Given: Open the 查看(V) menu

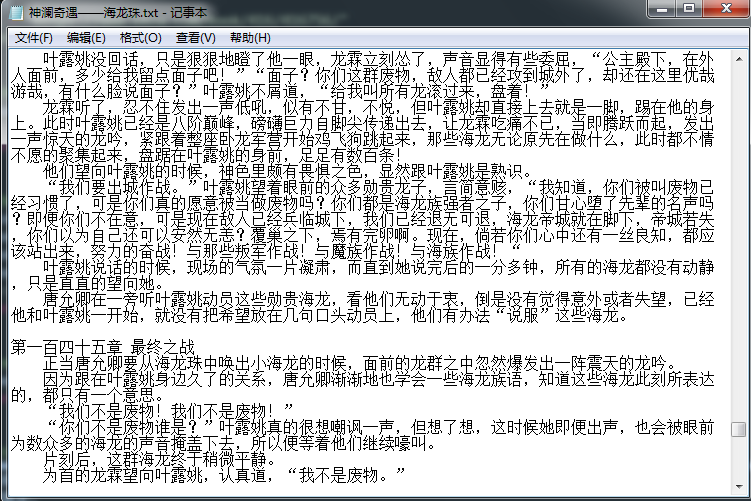Looking at the screenshot, I should [x=195, y=38].
